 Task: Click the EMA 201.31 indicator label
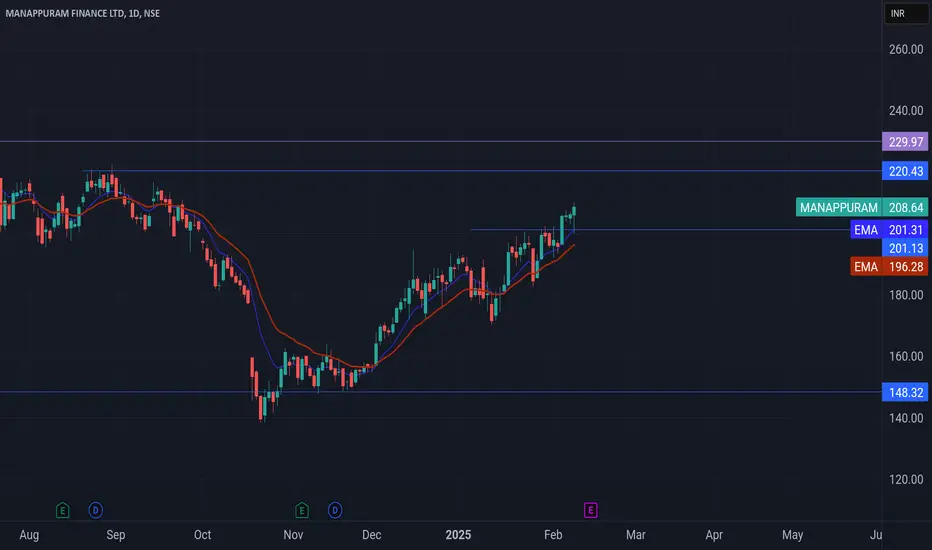click(889, 230)
